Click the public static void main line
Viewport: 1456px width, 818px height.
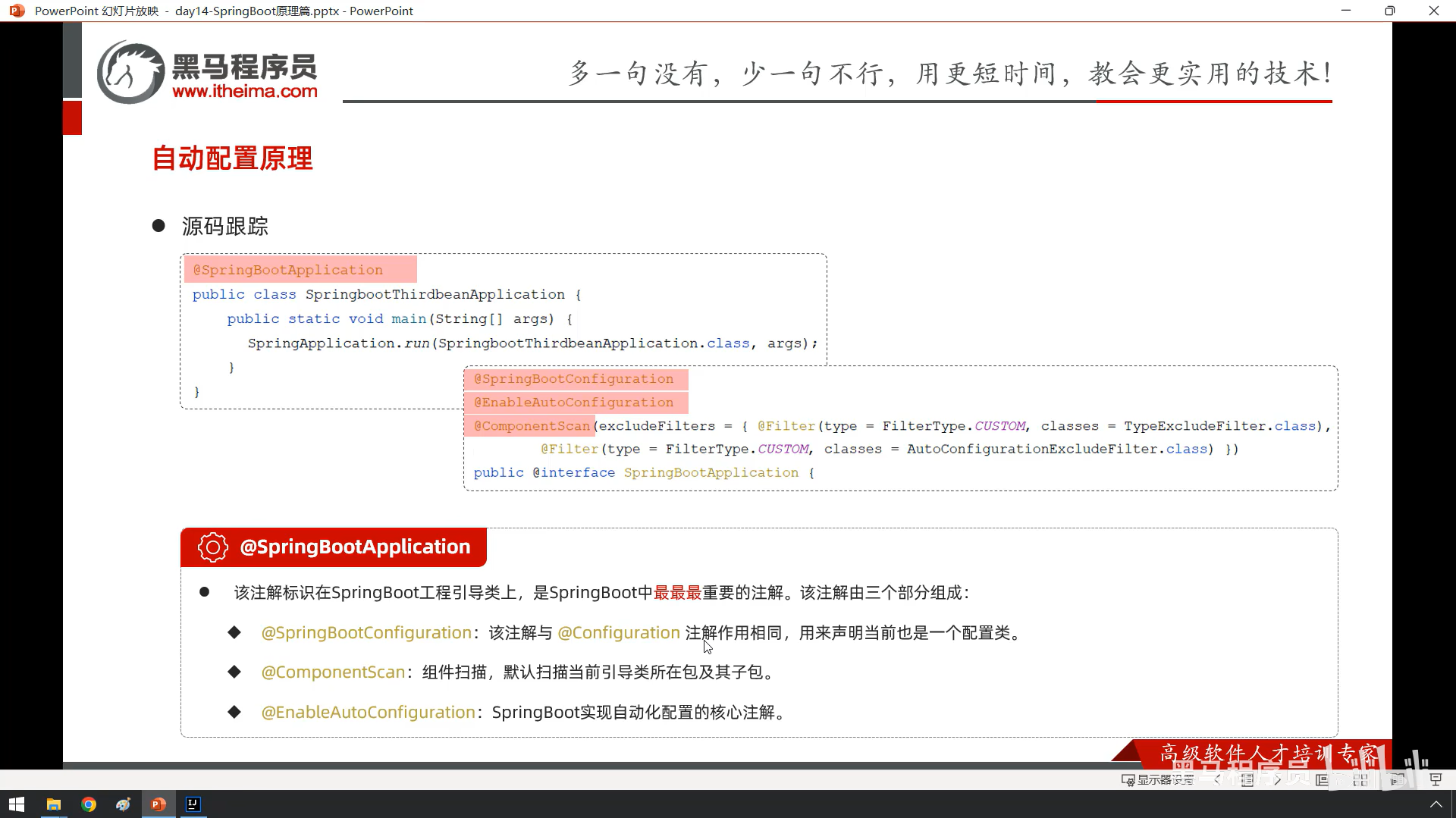point(400,319)
